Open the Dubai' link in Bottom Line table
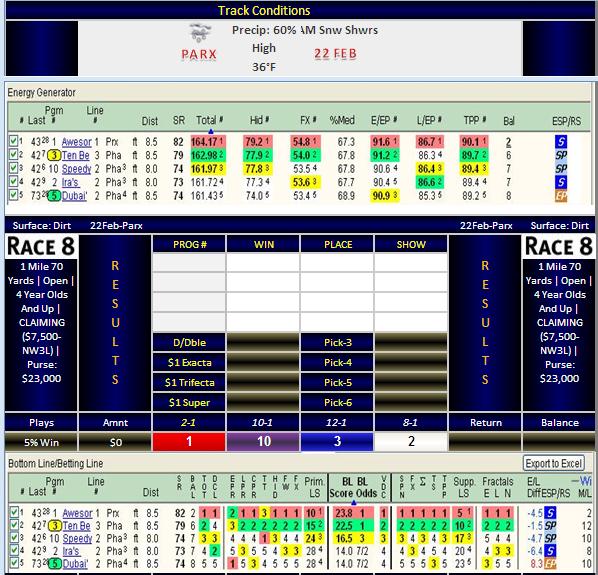598x575 pixels. (75, 564)
